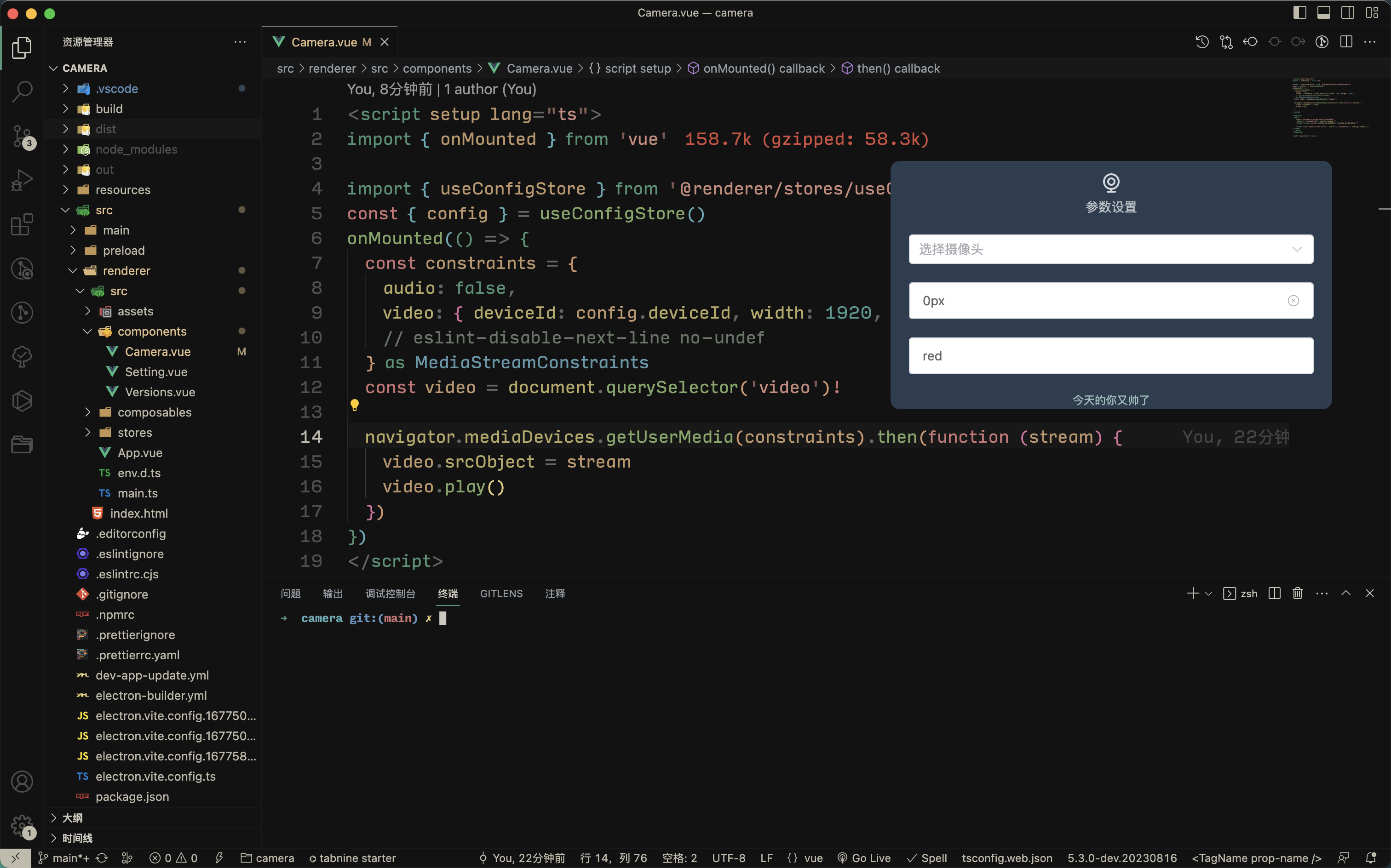Open the Accounts menu in activity bar
The image size is (1391, 868).
point(22,782)
